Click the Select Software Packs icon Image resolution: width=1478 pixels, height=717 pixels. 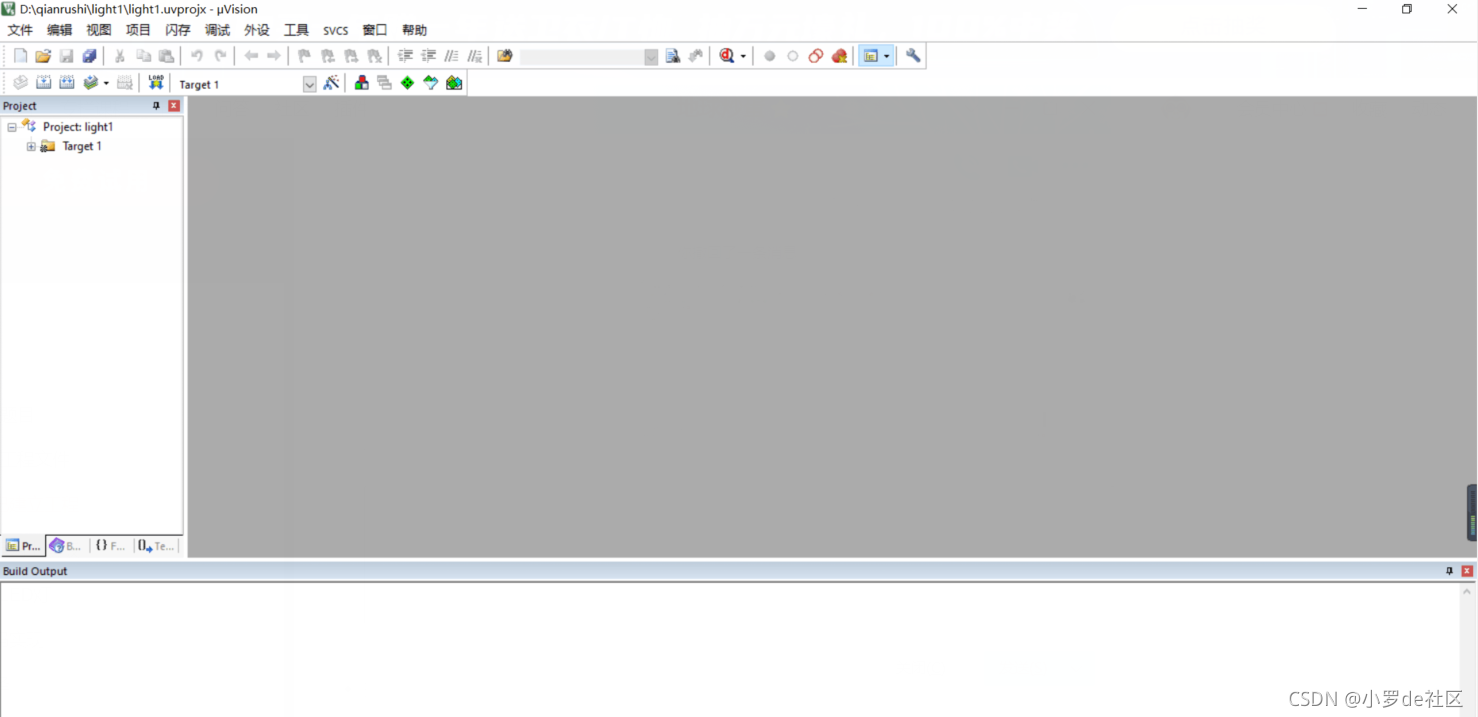tap(431, 83)
